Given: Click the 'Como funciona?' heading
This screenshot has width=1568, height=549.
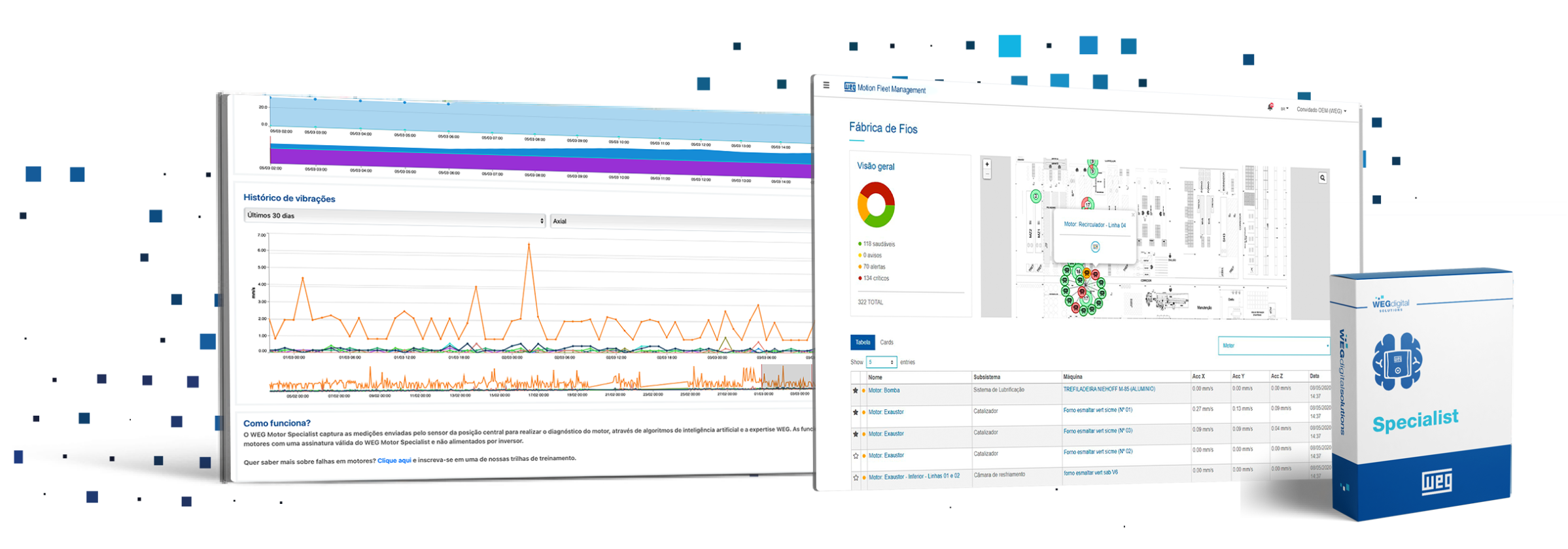Looking at the screenshot, I should pyautogui.click(x=277, y=423).
